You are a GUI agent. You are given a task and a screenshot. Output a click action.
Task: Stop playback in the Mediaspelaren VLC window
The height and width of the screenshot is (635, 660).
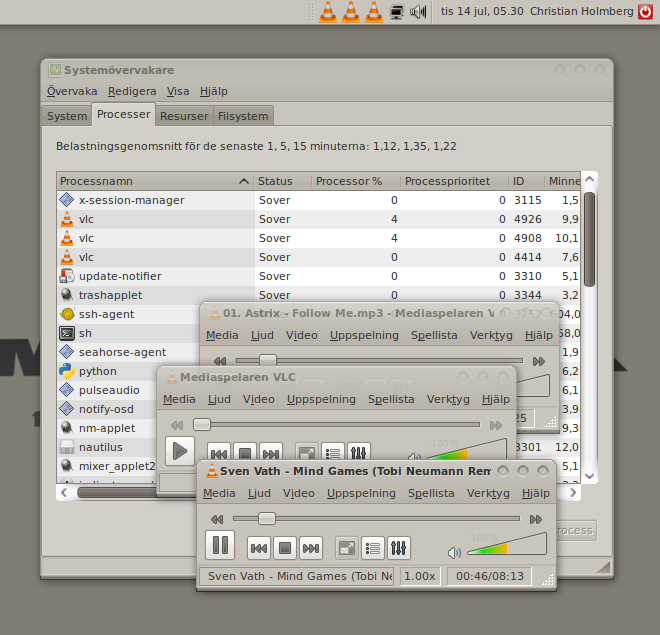(245, 452)
